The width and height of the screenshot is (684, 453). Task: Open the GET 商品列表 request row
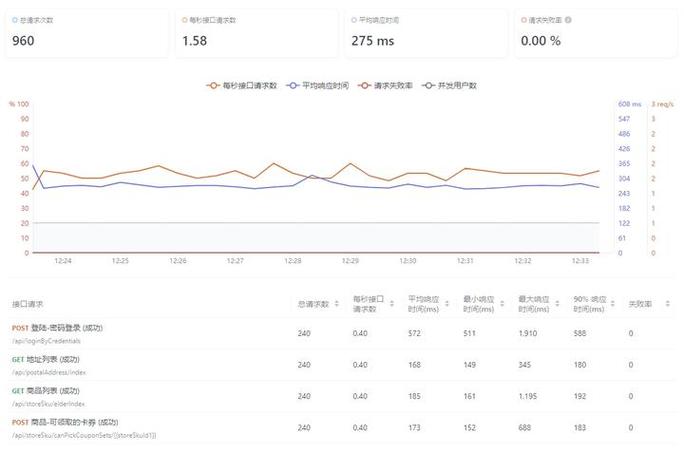342,396
